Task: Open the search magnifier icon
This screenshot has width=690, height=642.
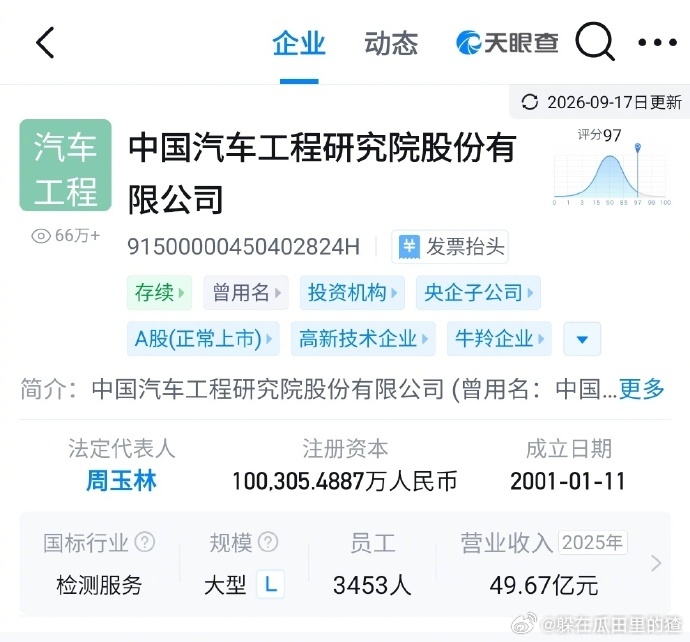Action: 595,42
